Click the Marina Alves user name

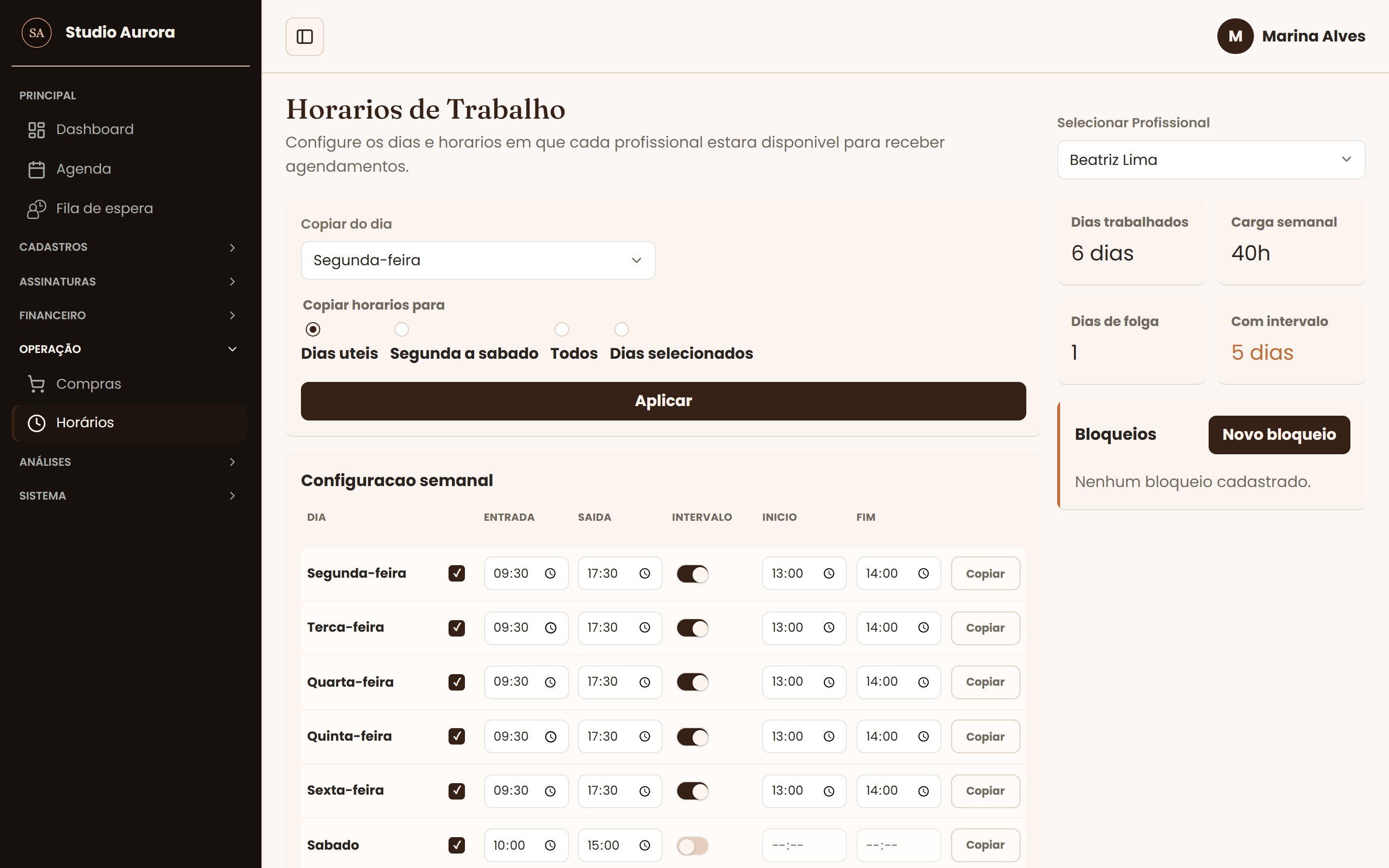pyautogui.click(x=1313, y=36)
